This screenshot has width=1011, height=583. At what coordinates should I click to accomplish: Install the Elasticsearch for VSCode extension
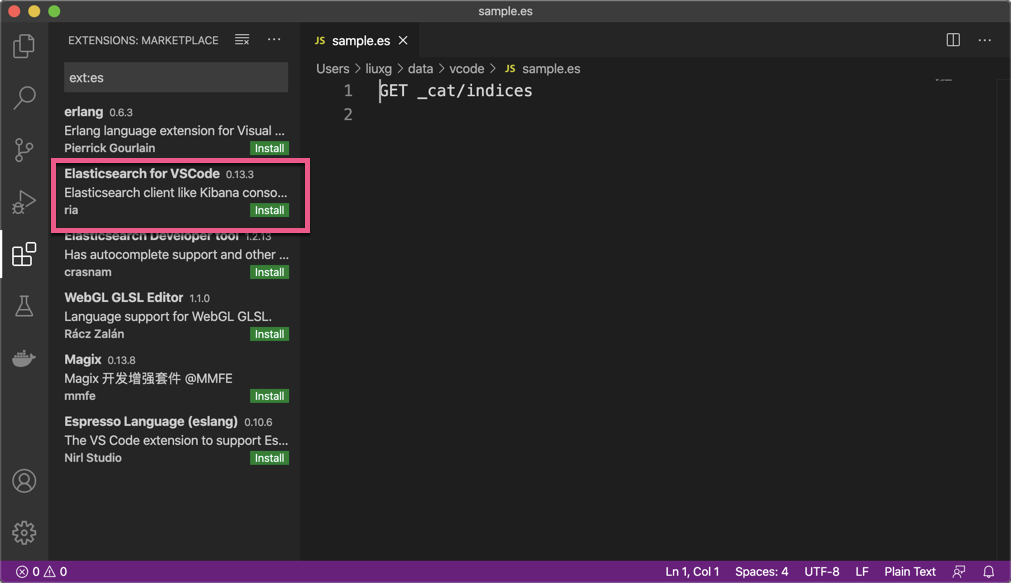click(268, 210)
